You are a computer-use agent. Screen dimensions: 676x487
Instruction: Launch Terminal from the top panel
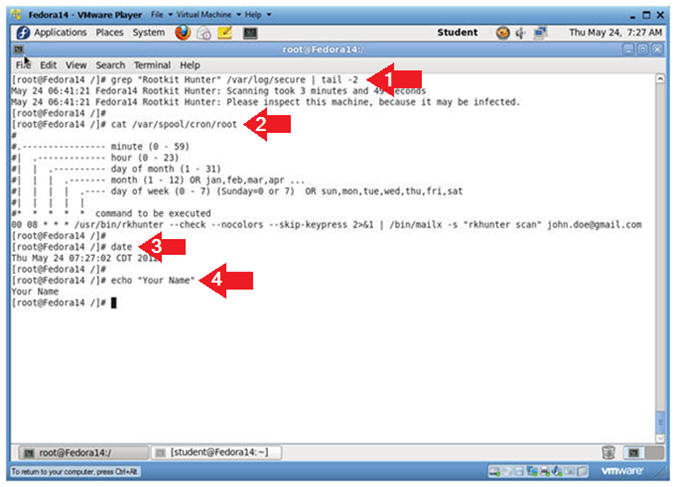click(250, 33)
